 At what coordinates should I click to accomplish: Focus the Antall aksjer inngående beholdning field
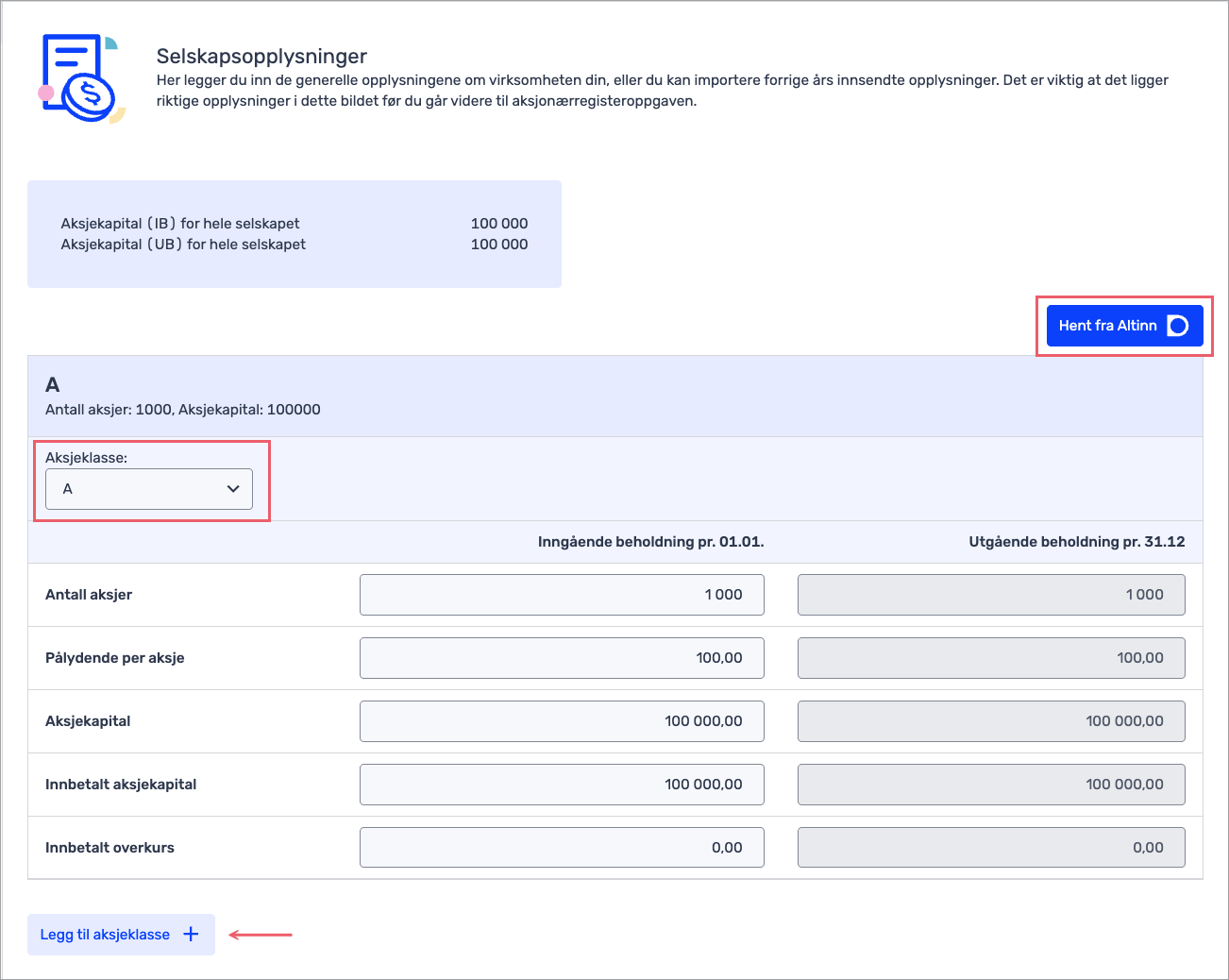562,595
